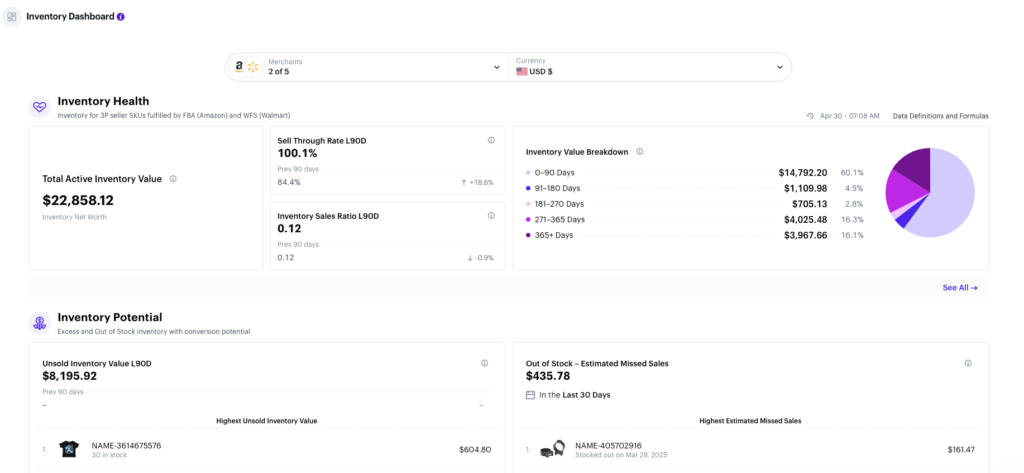Click info icon next to Inventory Value Breakdown

[x=640, y=152]
